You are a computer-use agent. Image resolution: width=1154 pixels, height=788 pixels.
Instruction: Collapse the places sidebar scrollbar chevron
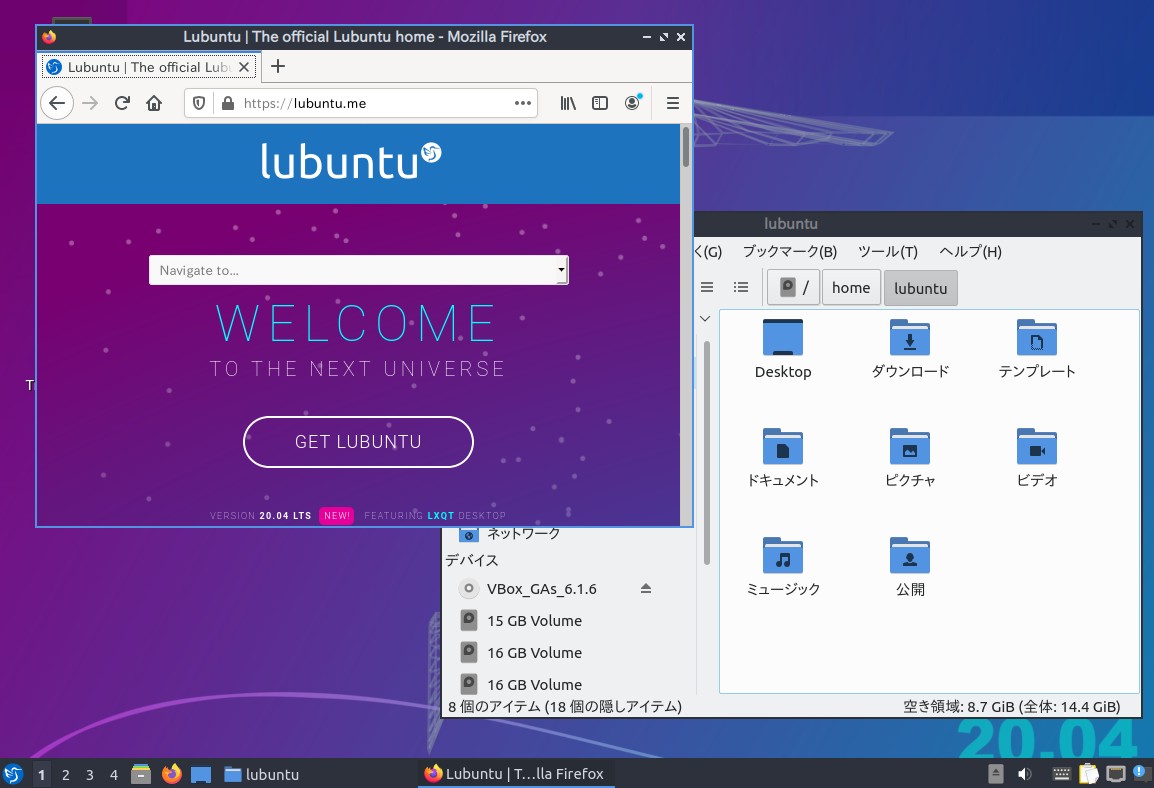pos(705,318)
